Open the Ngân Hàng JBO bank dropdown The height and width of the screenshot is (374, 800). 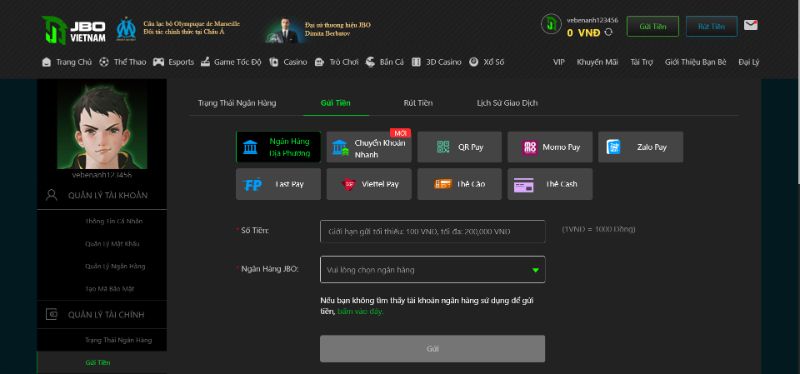[x=433, y=269]
